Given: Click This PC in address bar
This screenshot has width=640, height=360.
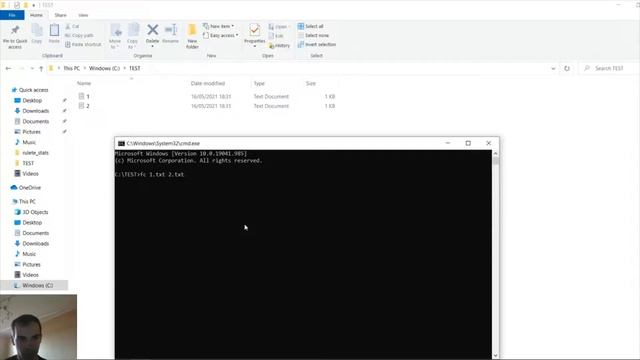Looking at the screenshot, I should [71, 68].
